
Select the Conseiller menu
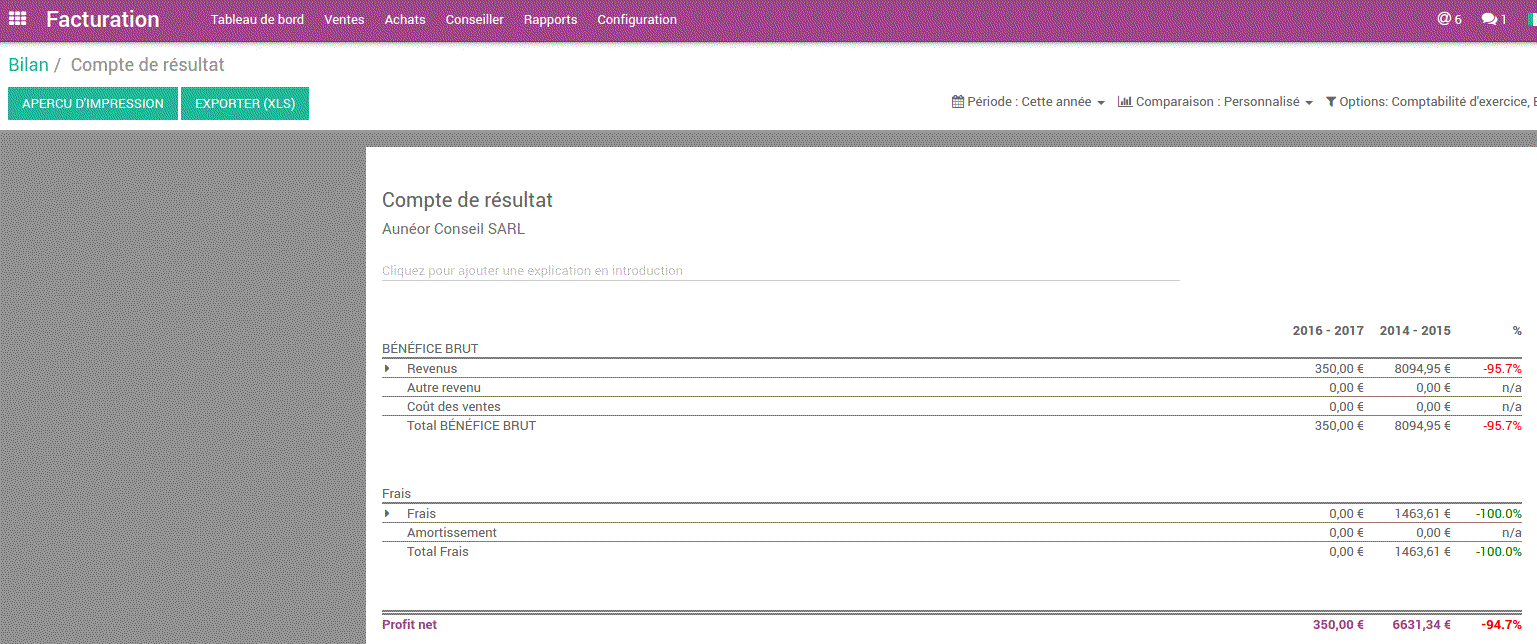[x=474, y=19]
